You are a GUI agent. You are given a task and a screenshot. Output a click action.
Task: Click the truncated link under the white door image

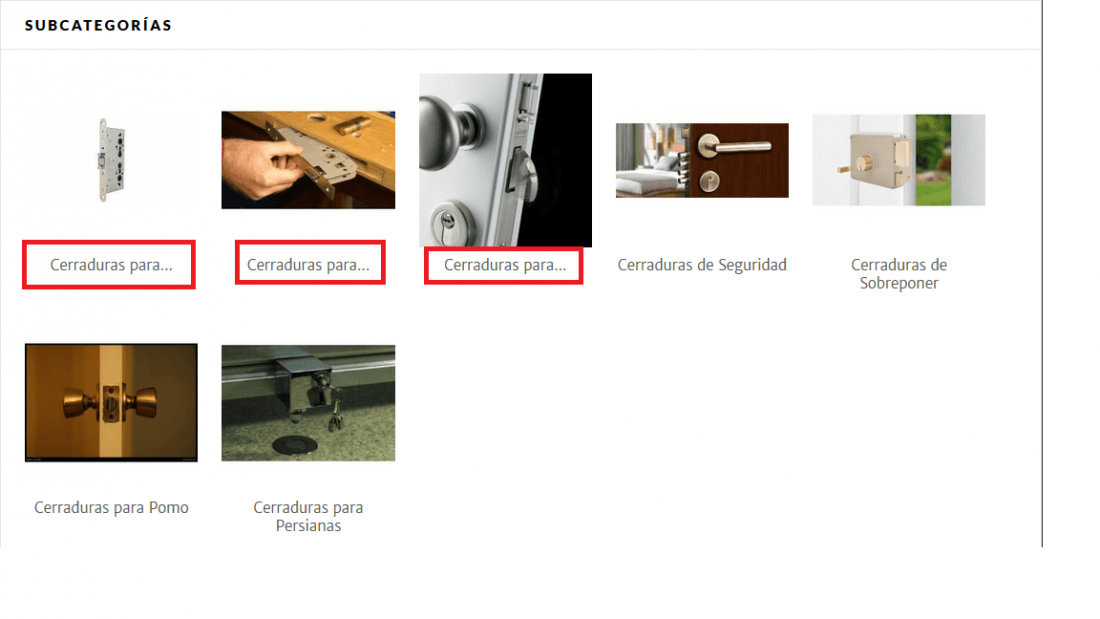pyautogui.click(x=505, y=265)
